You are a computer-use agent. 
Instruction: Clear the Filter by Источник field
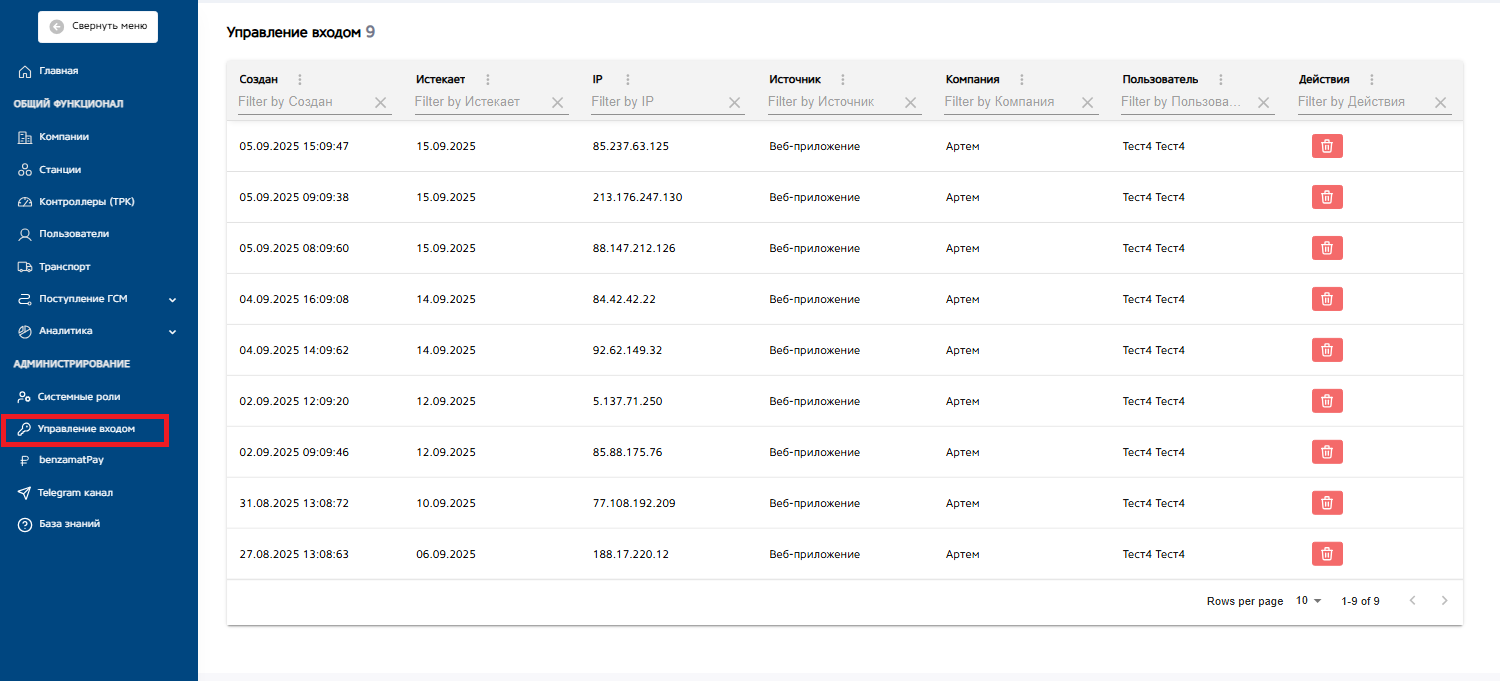coord(910,102)
